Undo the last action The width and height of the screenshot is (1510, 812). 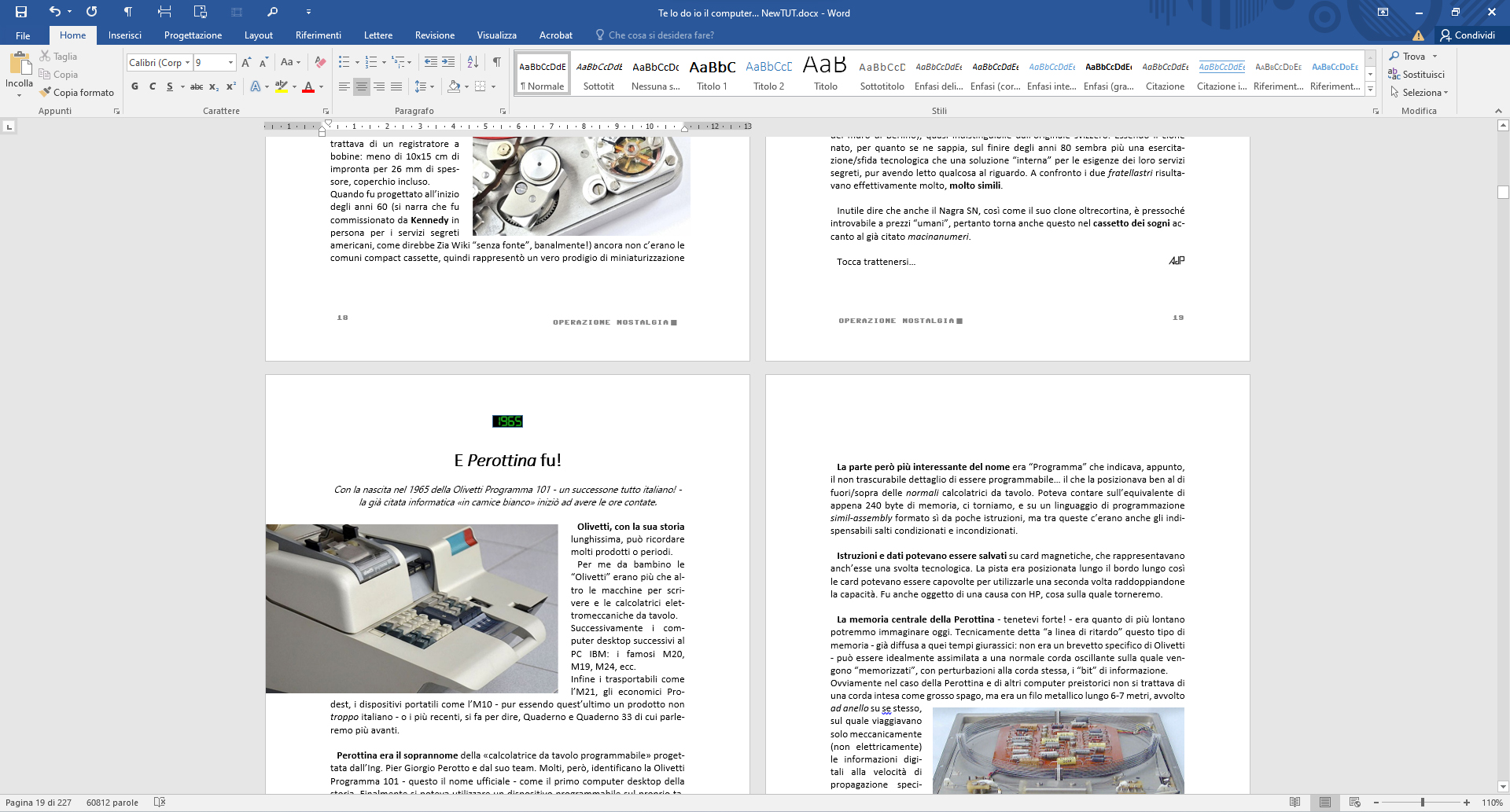[54, 12]
